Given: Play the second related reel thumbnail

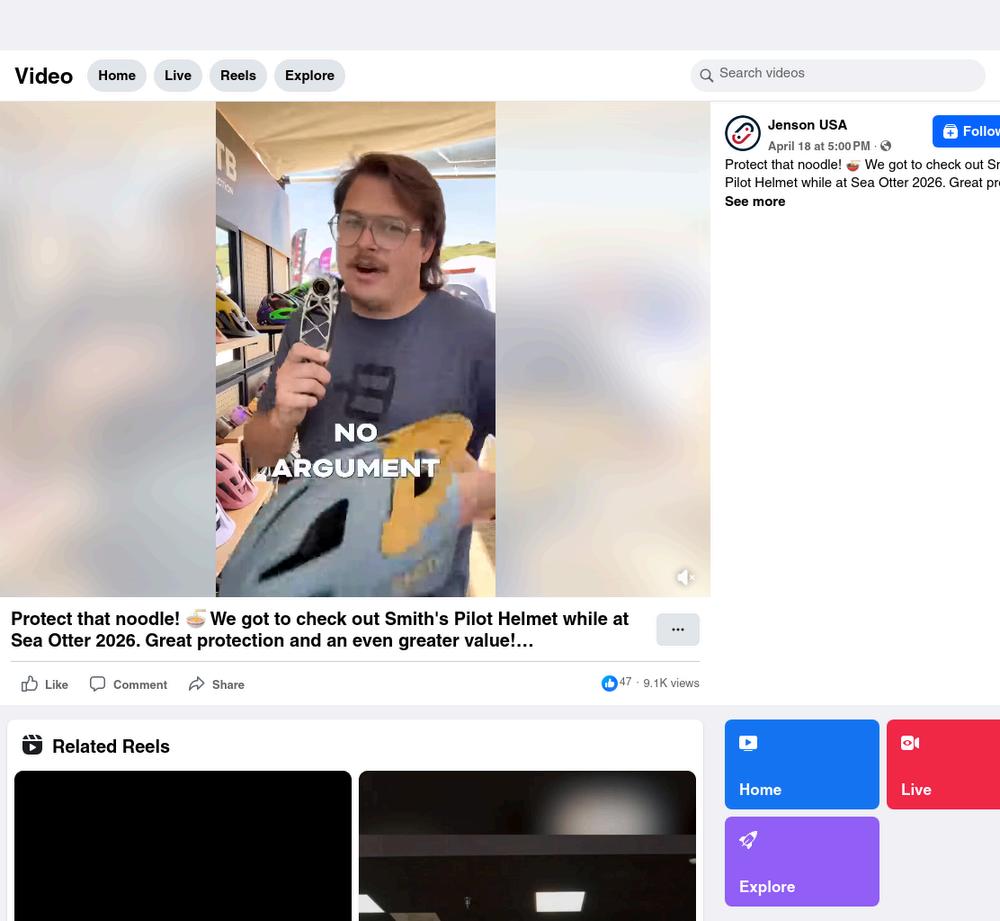Looking at the screenshot, I should point(527,846).
